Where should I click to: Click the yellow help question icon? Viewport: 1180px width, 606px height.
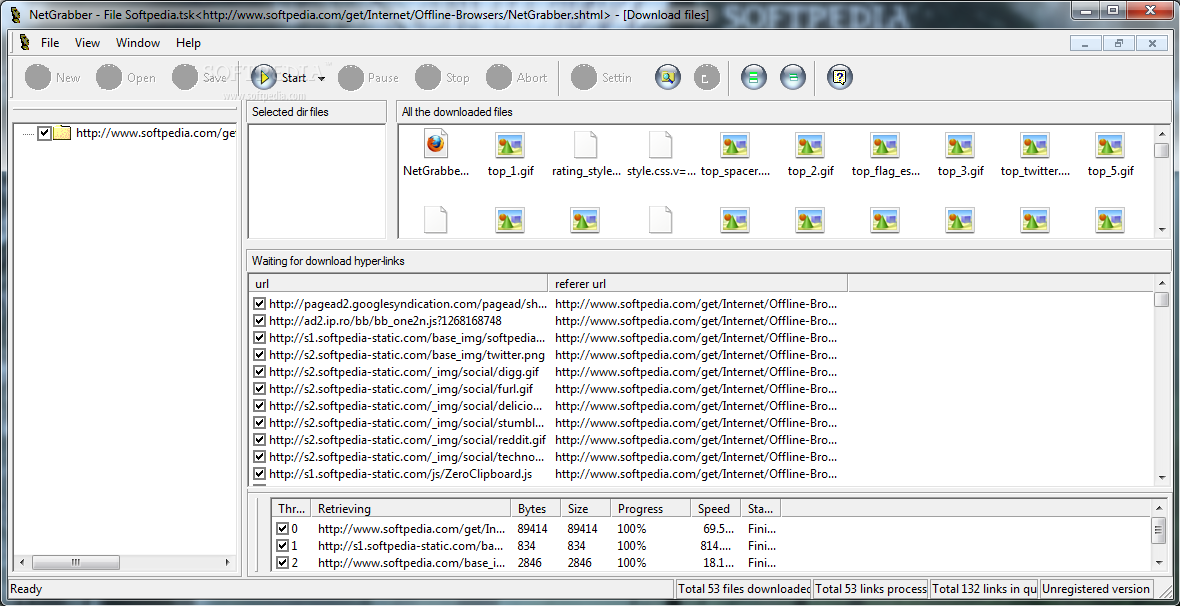[x=840, y=77]
